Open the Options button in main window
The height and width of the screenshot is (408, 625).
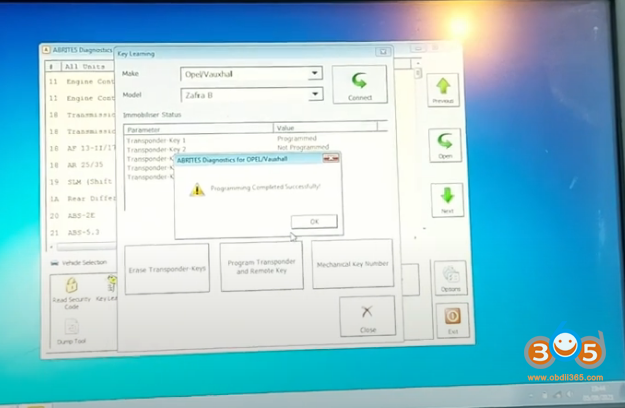[x=450, y=278]
